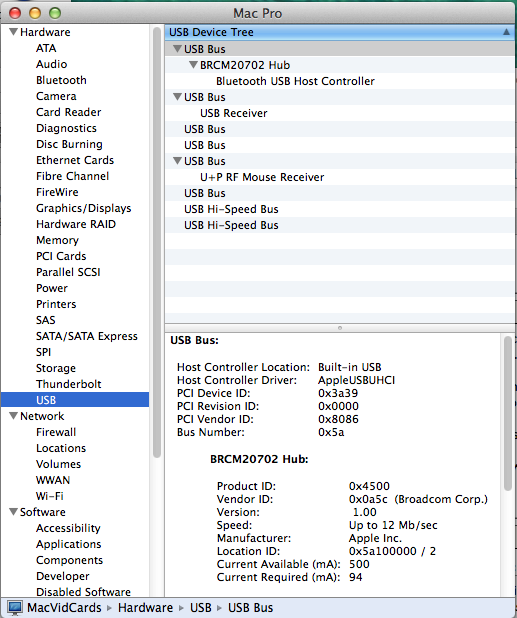The width and height of the screenshot is (517, 618).
Task: Collapse the Network section triangle
Action: tap(13, 416)
